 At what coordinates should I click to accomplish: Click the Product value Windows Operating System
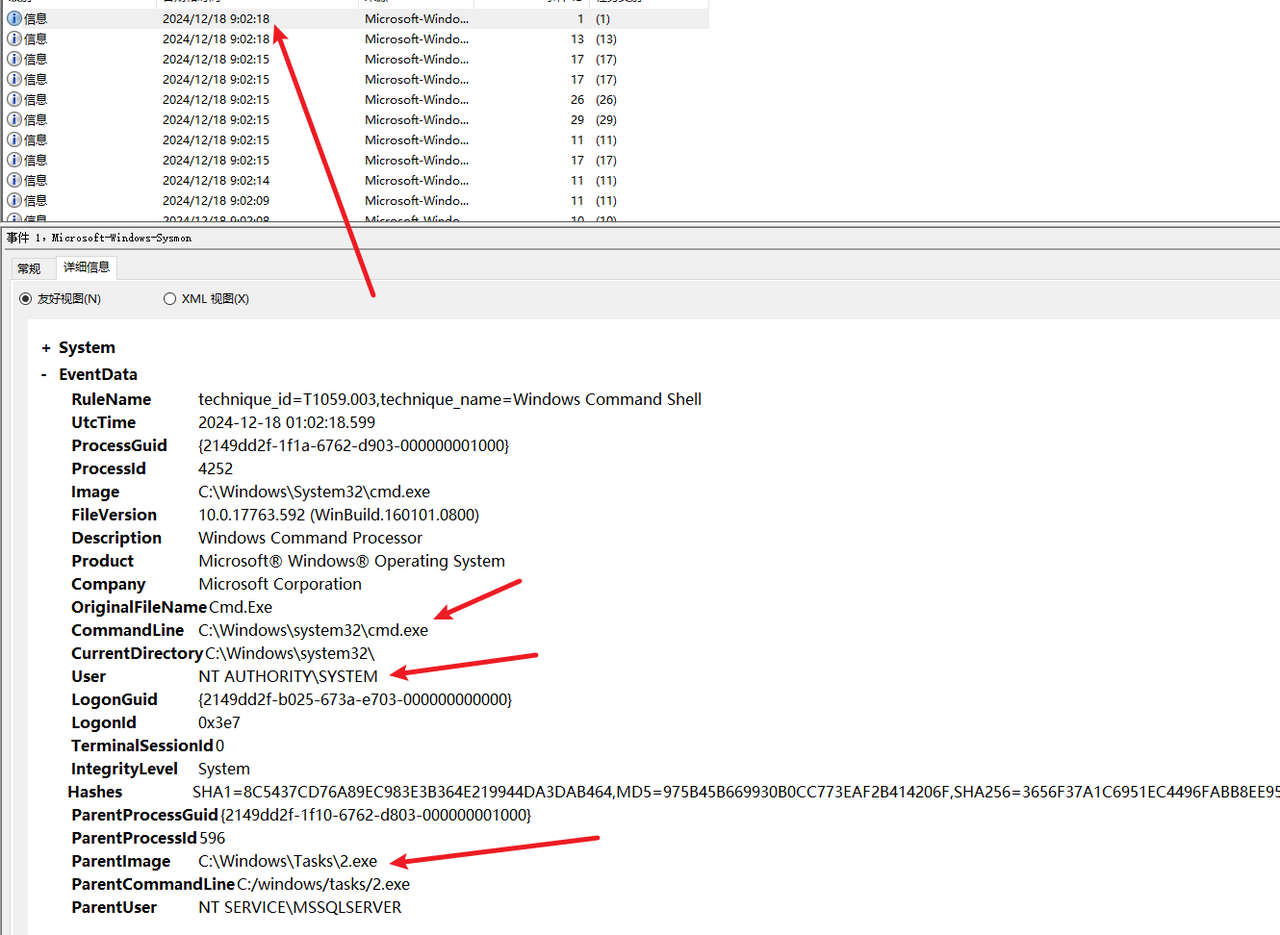351,561
